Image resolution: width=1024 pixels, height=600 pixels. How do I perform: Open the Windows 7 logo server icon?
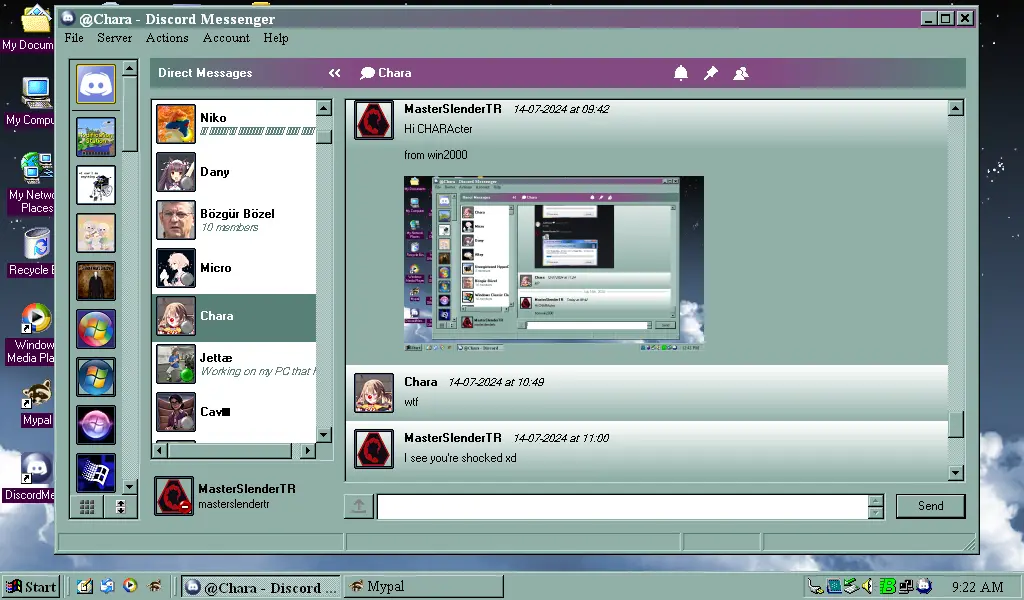[96, 377]
